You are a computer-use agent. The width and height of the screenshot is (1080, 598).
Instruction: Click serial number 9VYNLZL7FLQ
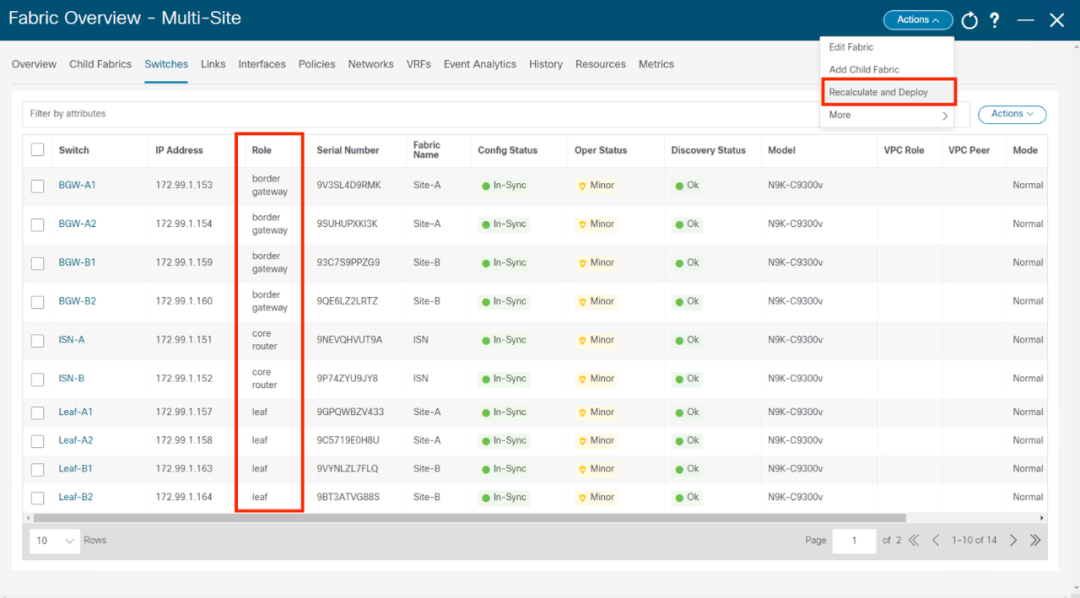[x=347, y=468]
